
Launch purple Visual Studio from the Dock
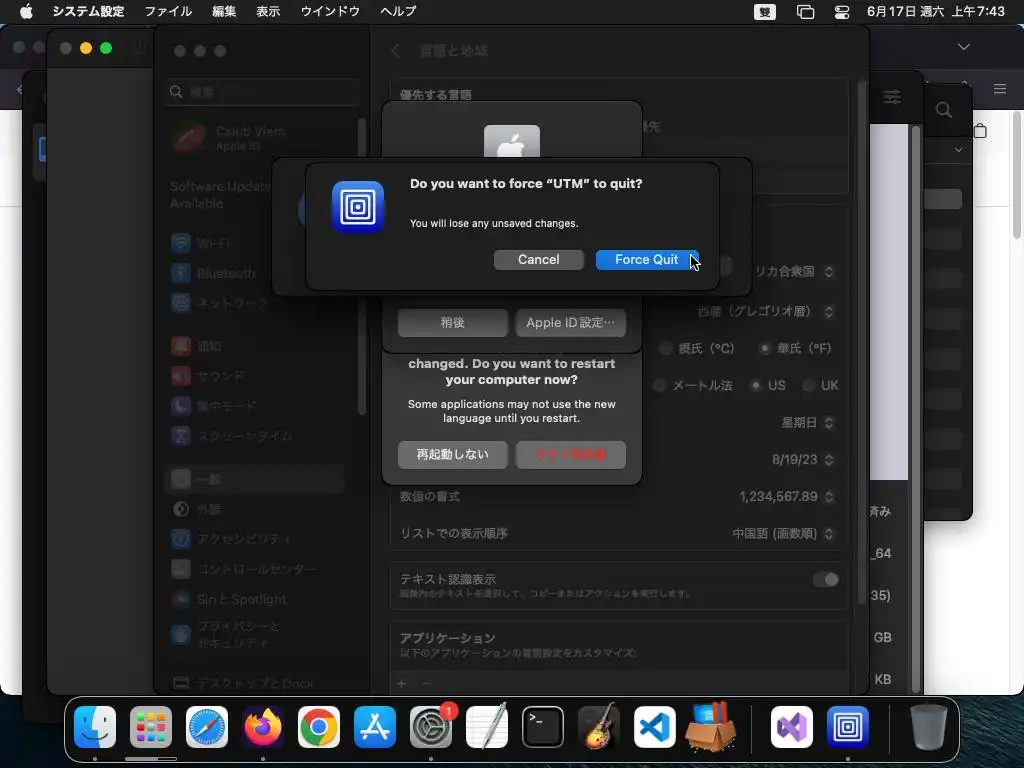coord(792,727)
